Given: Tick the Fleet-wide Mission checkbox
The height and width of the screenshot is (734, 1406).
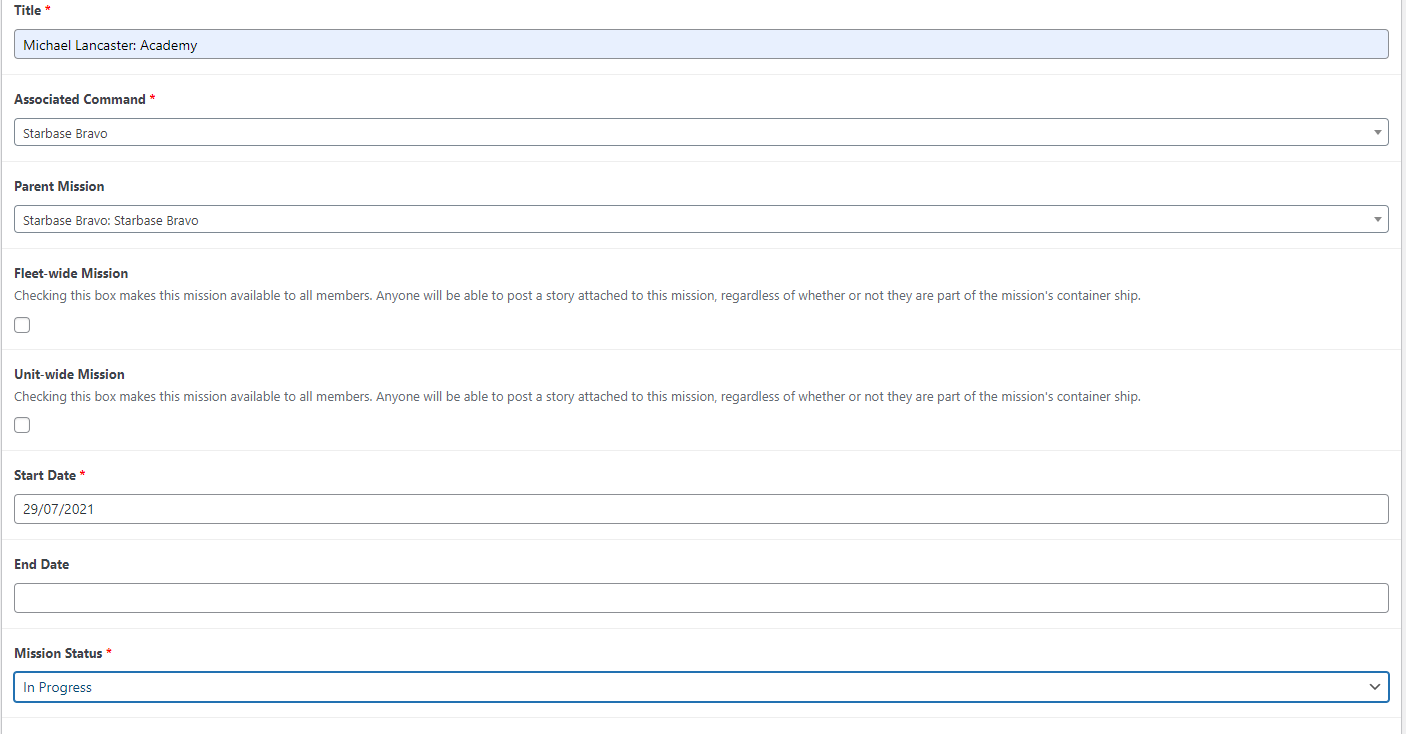Looking at the screenshot, I should coord(22,325).
